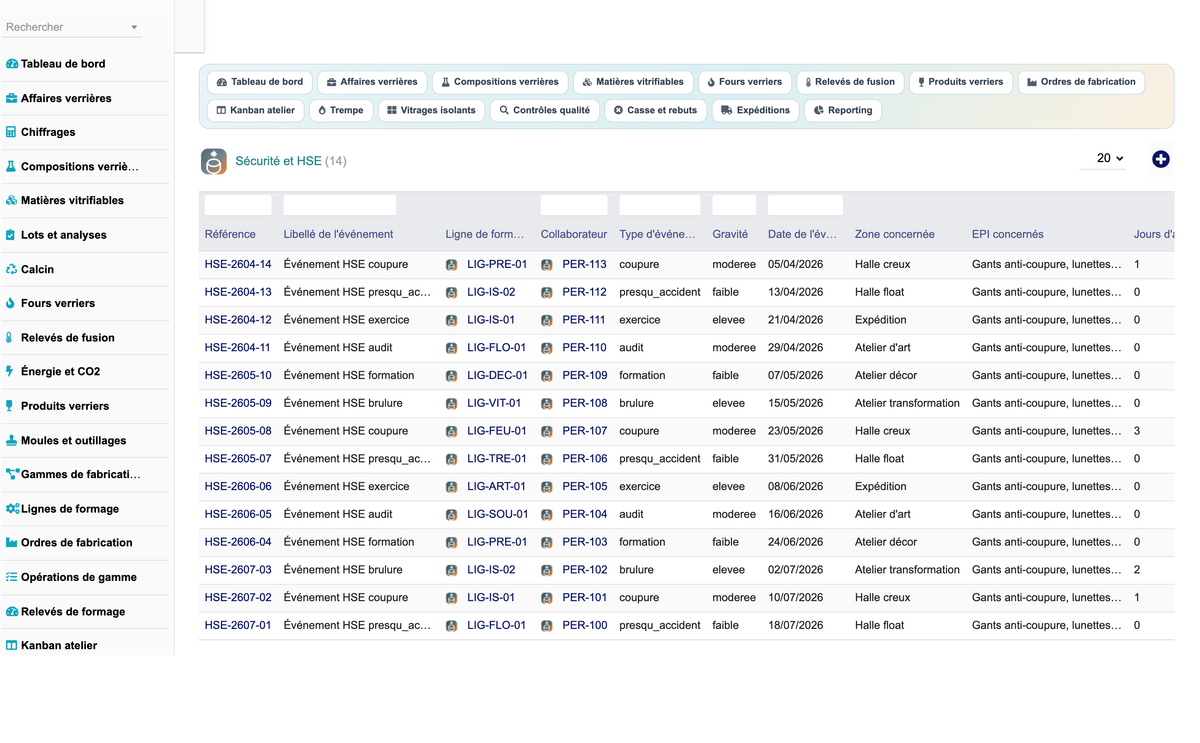This screenshot has height=743, width=1200.
Task: Click the Énergie et CO2 bolt icon
Action: (x=10, y=372)
